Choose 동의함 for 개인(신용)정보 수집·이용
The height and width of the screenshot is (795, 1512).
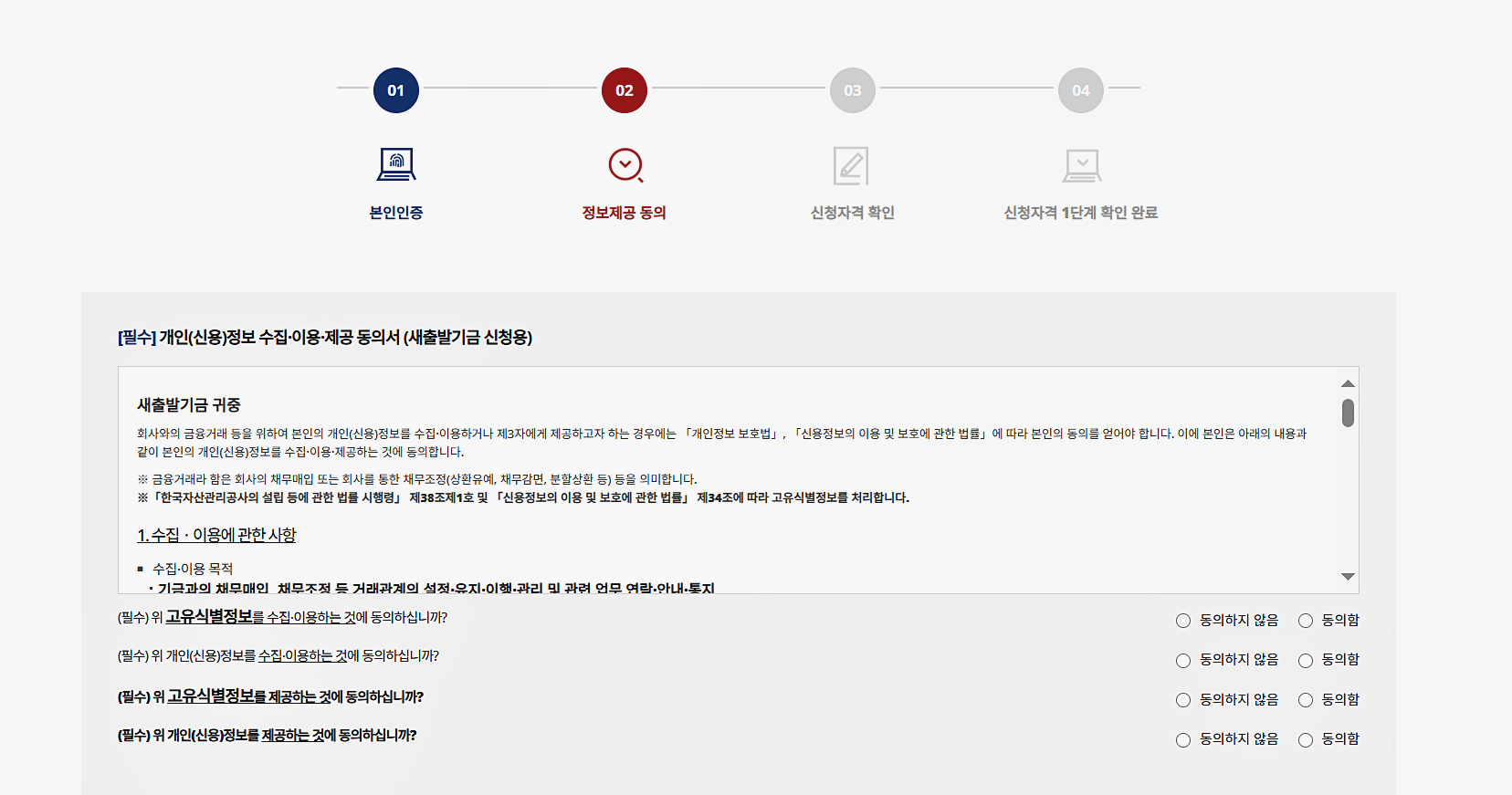[1306, 661]
